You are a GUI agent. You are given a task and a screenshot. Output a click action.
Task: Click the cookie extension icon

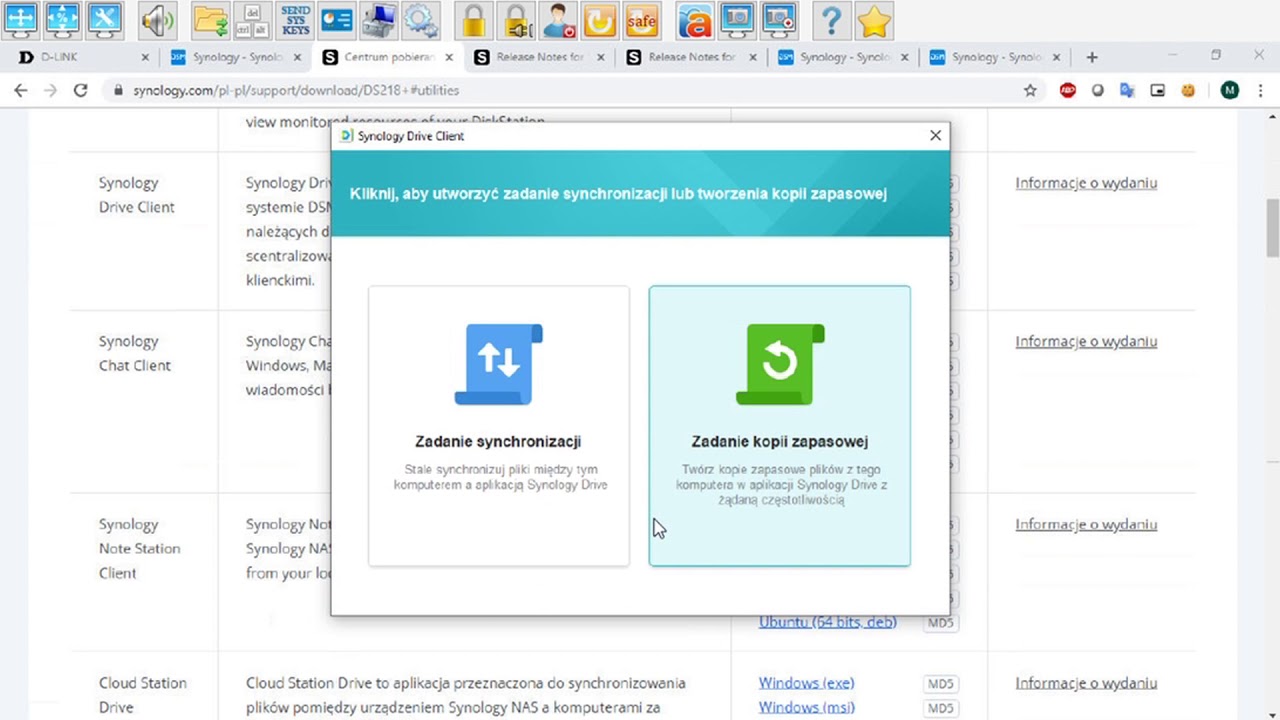[1188, 90]
